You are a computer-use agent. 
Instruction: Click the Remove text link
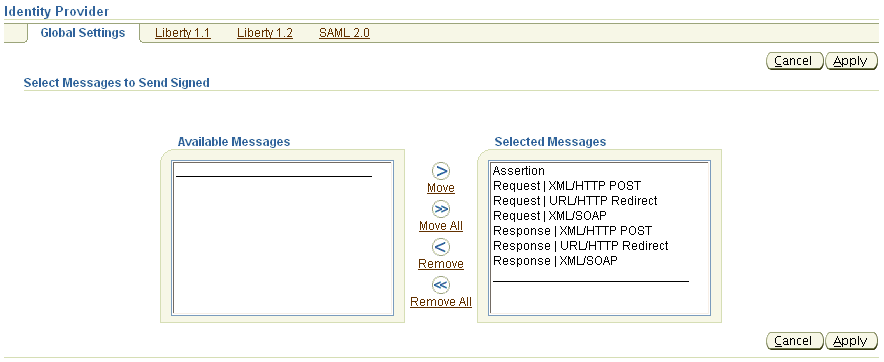pyautogui.click(x=441, y=263)
